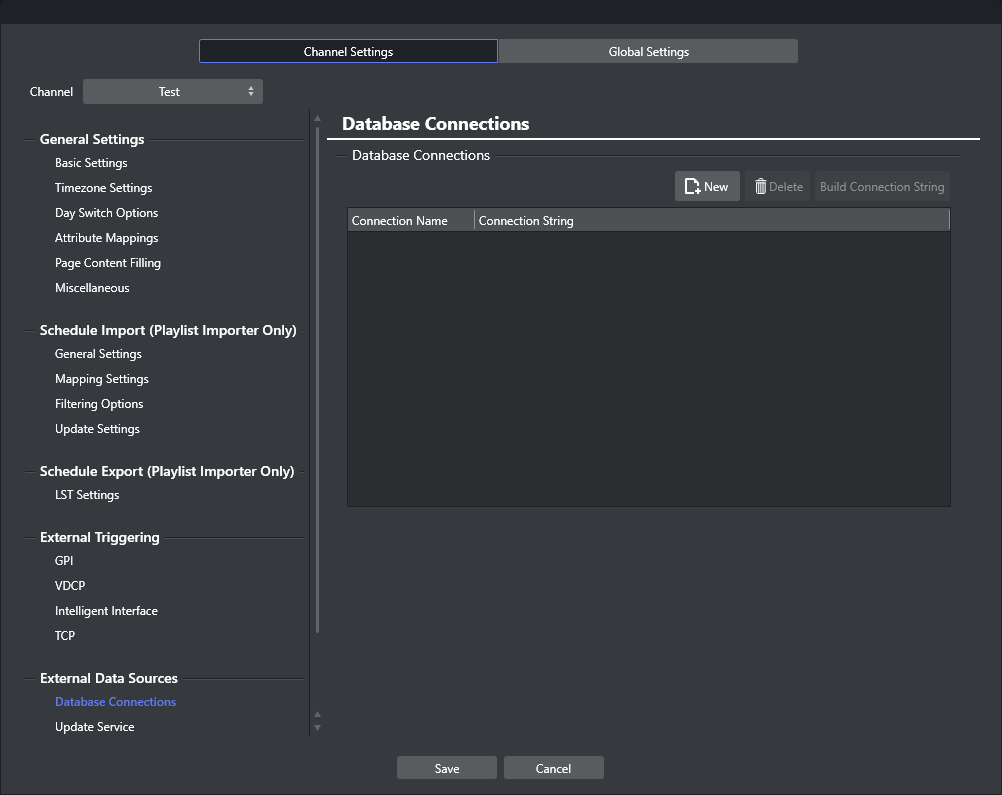
Task: Switch to Global Settings tab
Action: (648, 52)
